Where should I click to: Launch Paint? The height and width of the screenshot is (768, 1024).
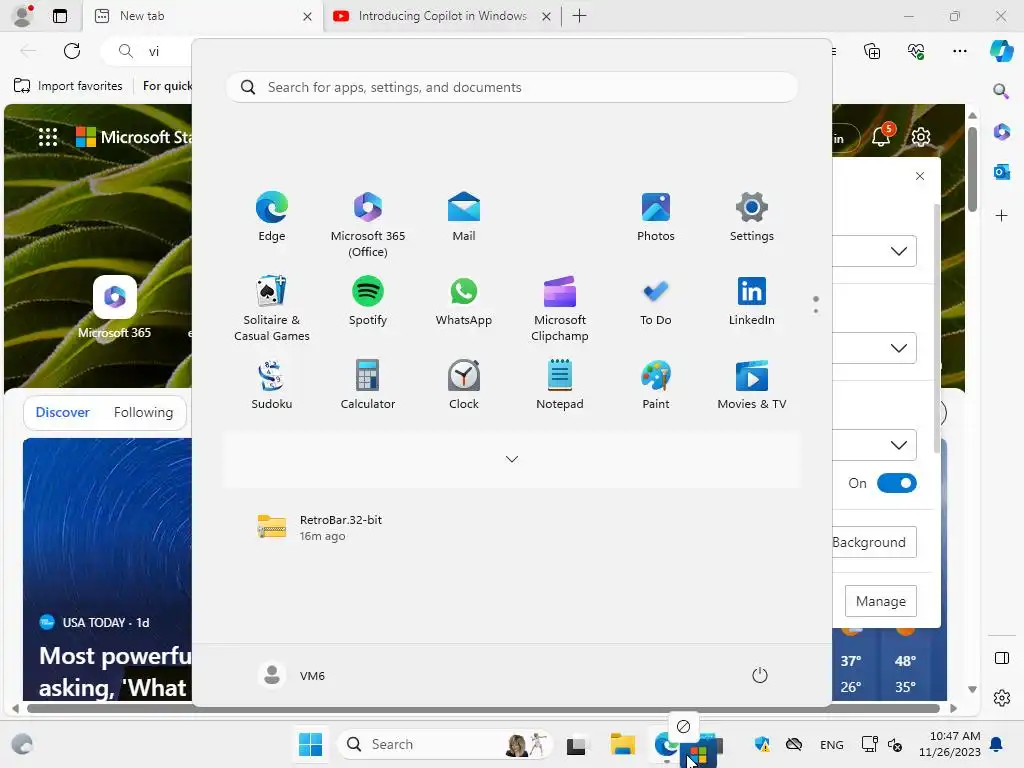click(x=656, y=385)
